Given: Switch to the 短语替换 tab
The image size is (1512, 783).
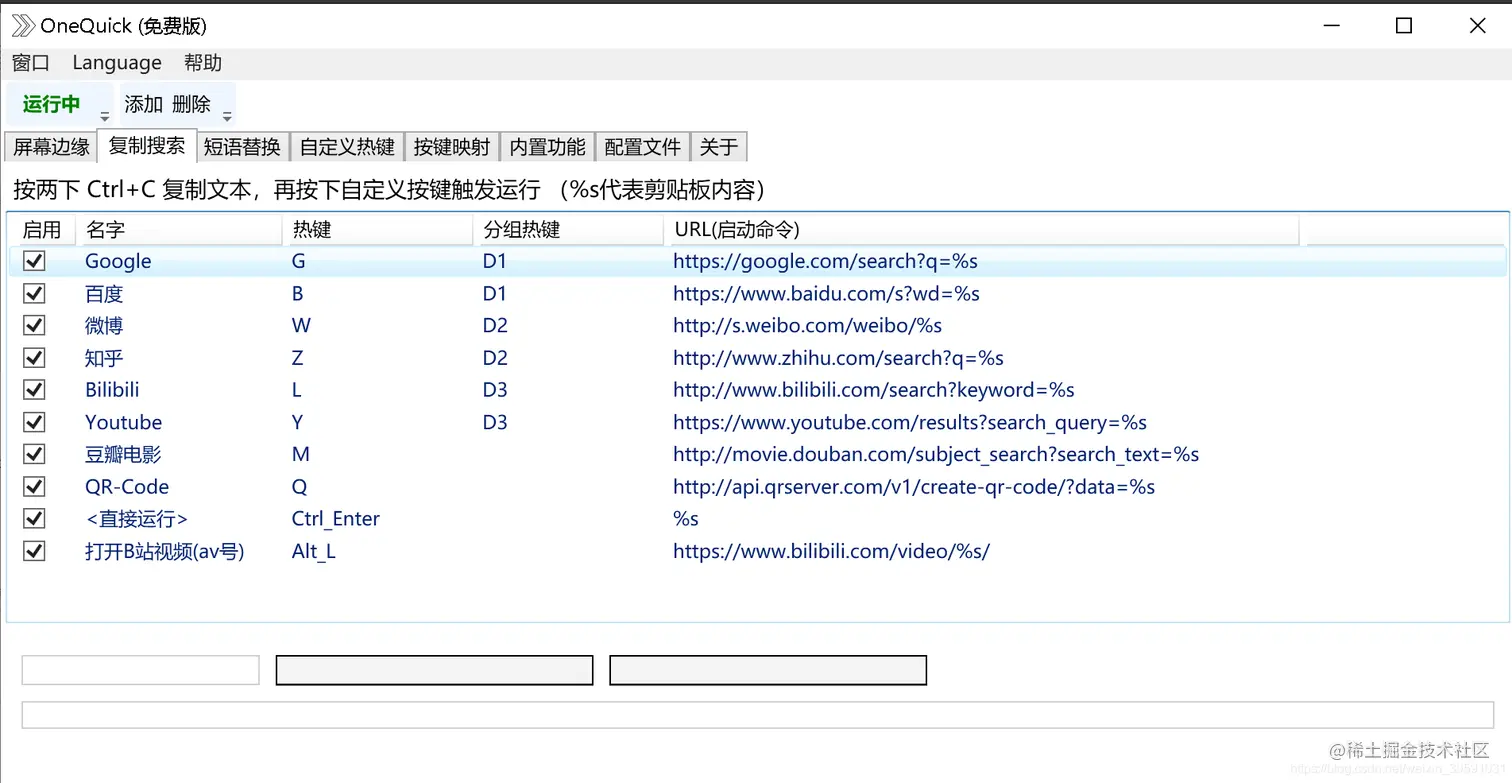Looking at the screenshot, I should 242,147.
